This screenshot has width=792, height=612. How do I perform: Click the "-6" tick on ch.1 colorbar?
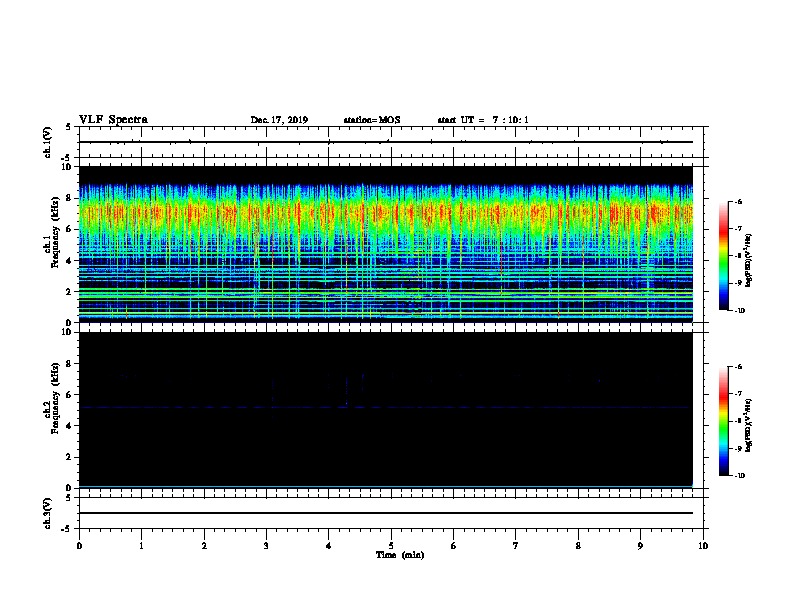click(x=738, y=202)
